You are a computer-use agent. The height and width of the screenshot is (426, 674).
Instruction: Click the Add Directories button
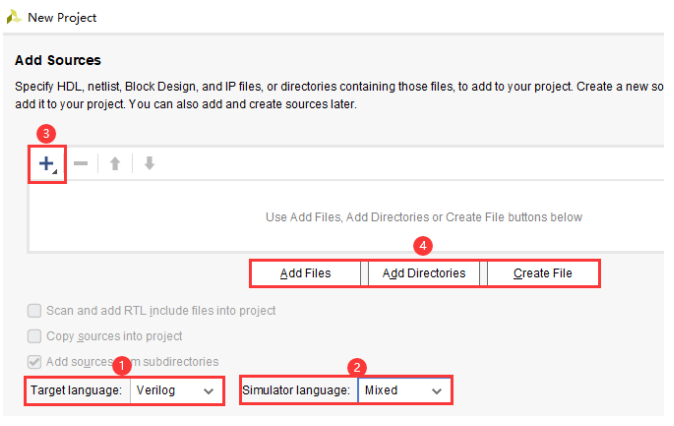pos(424,273)
